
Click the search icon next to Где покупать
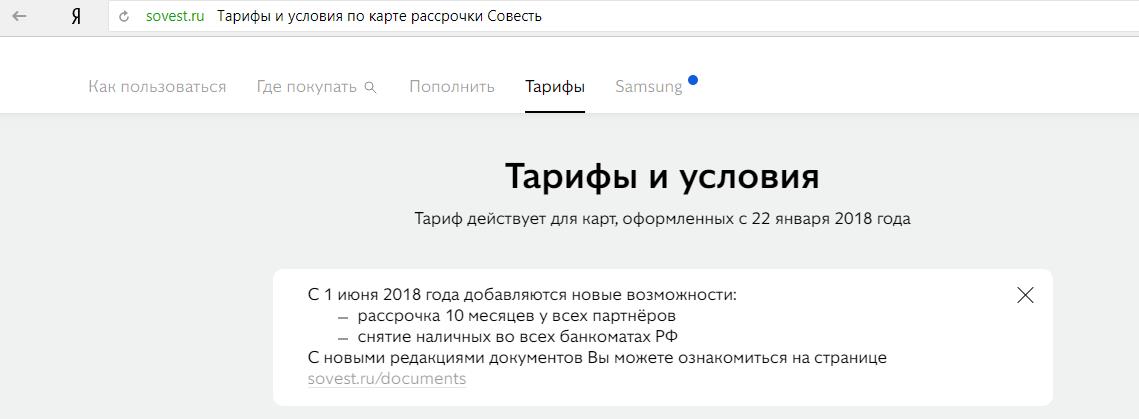[x=370, y=87]
